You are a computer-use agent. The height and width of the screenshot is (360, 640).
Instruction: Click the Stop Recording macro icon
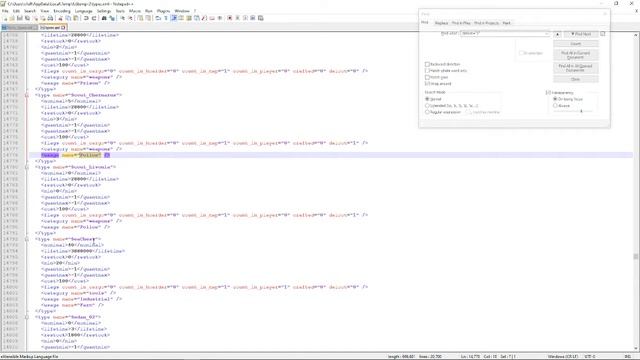(238, 18)
